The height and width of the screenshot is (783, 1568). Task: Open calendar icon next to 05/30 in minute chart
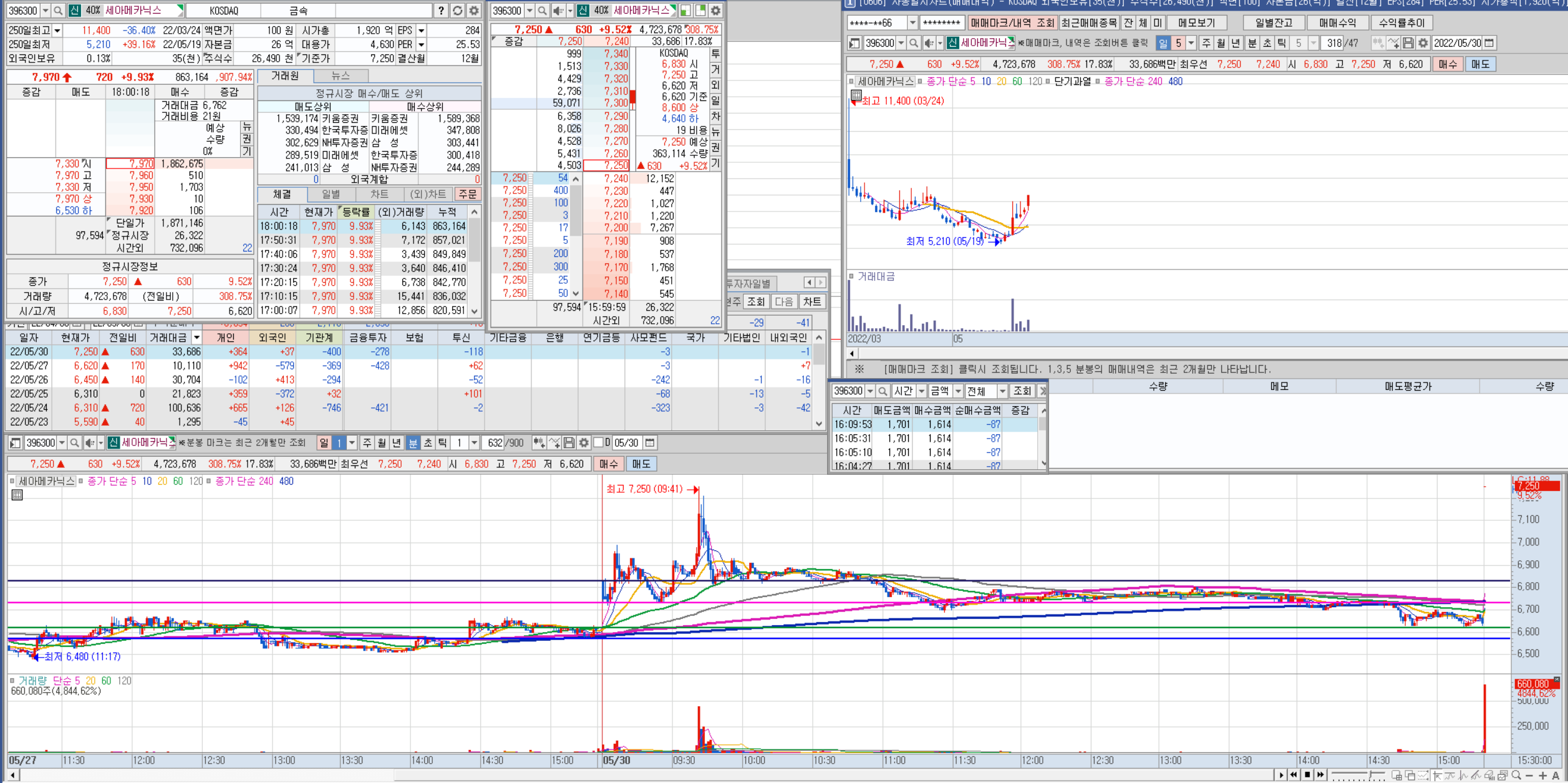tap(650, 443)
